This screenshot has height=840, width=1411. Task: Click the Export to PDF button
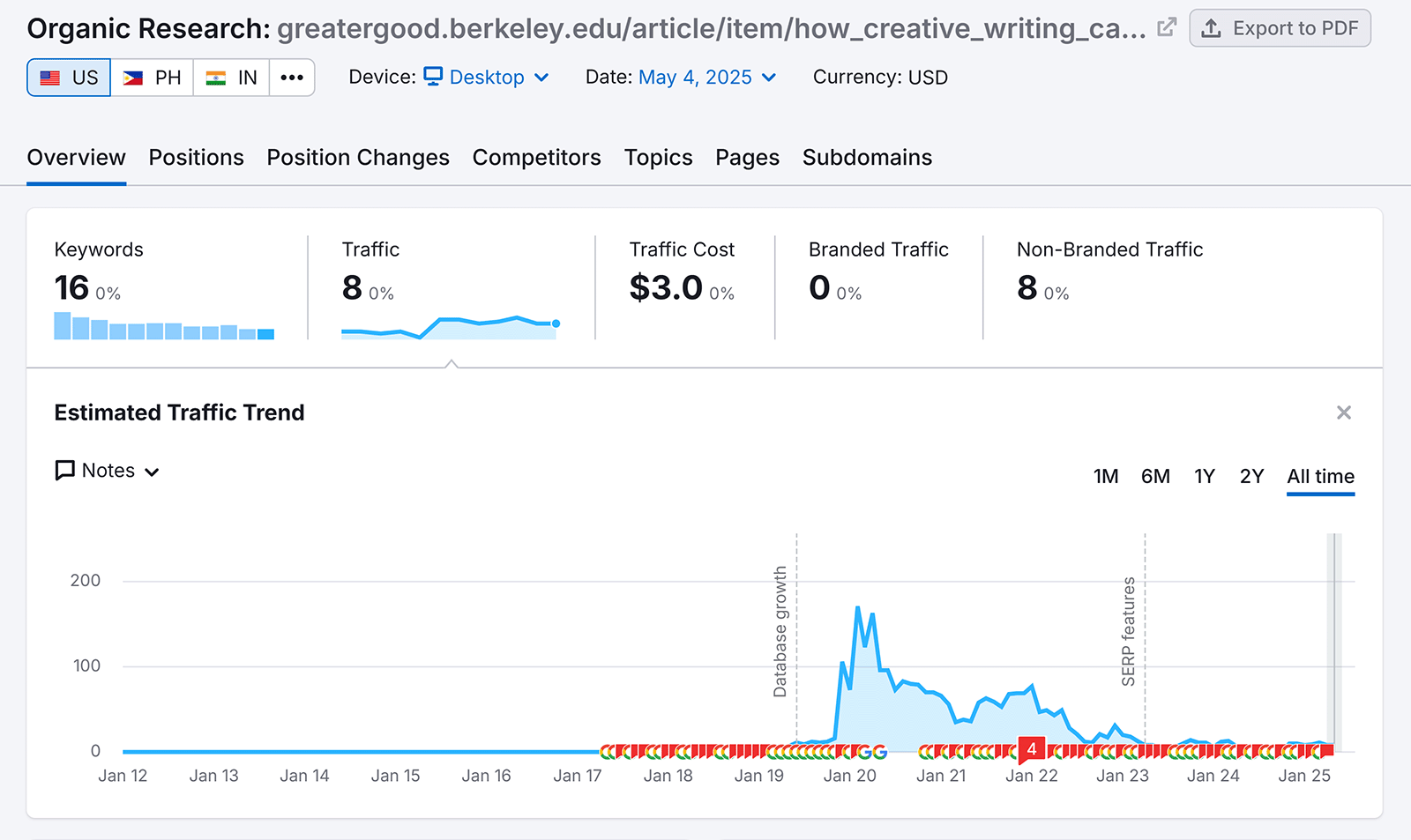(x=1280, y=27)
